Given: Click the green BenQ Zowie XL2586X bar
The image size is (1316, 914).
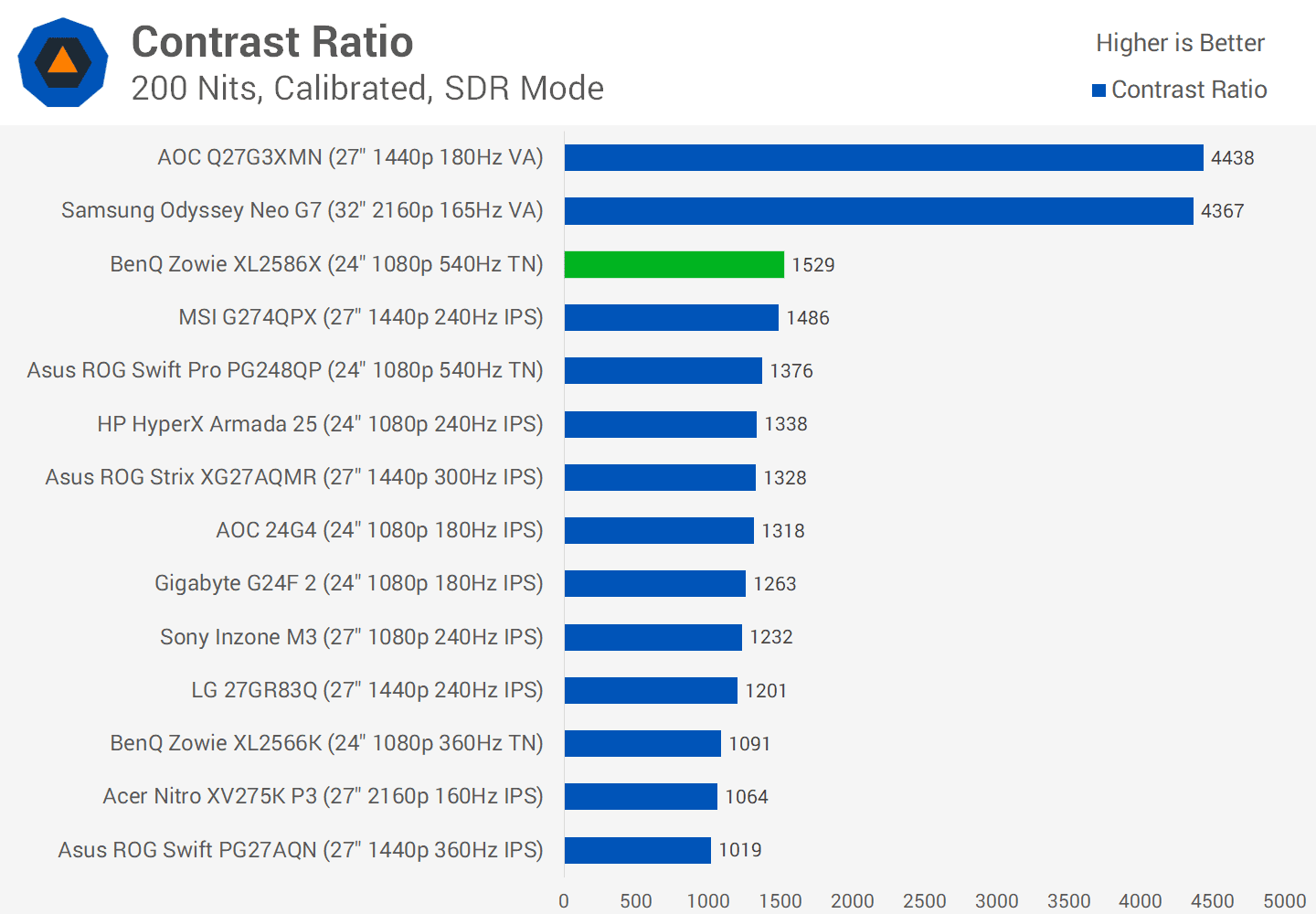Looking at the screenshot, I should tap(674, 264).
